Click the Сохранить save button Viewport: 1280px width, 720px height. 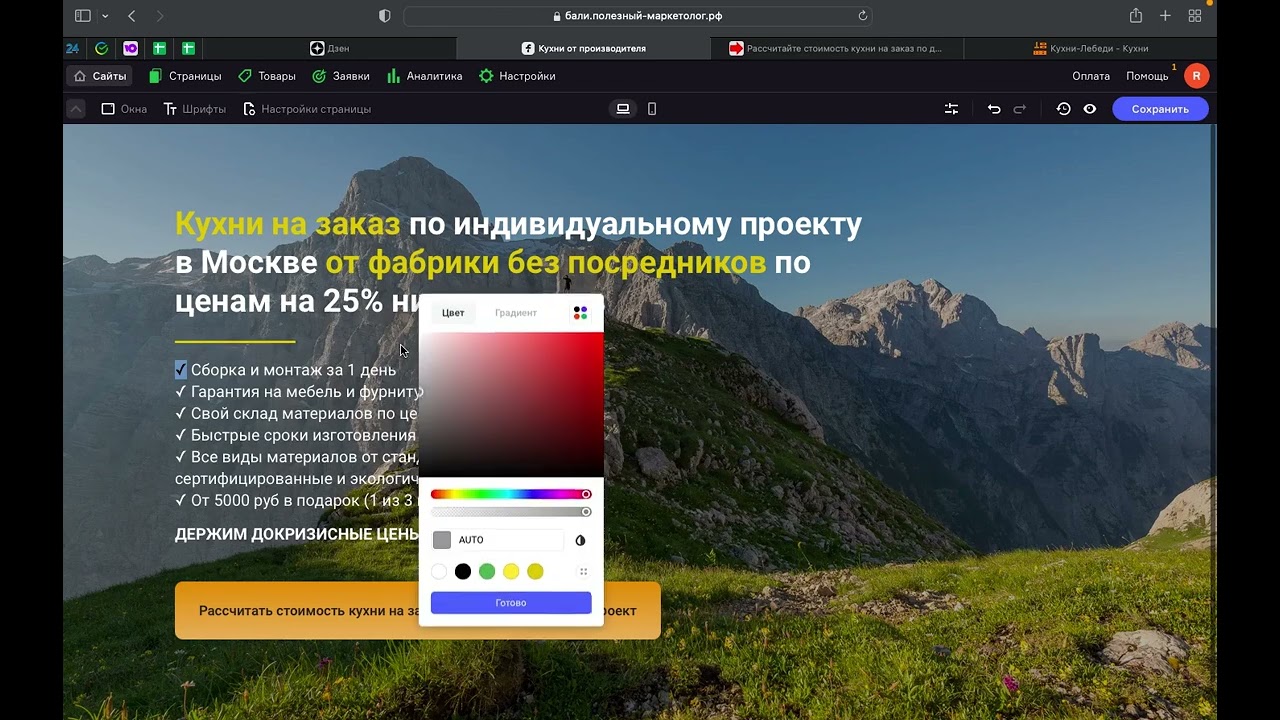point(1160,109)
